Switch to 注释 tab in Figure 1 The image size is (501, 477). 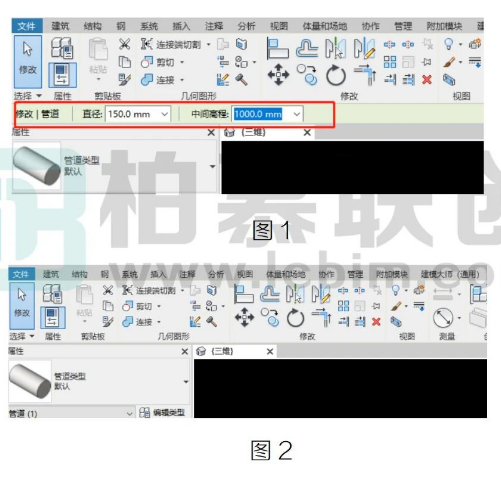coord(214,26)
